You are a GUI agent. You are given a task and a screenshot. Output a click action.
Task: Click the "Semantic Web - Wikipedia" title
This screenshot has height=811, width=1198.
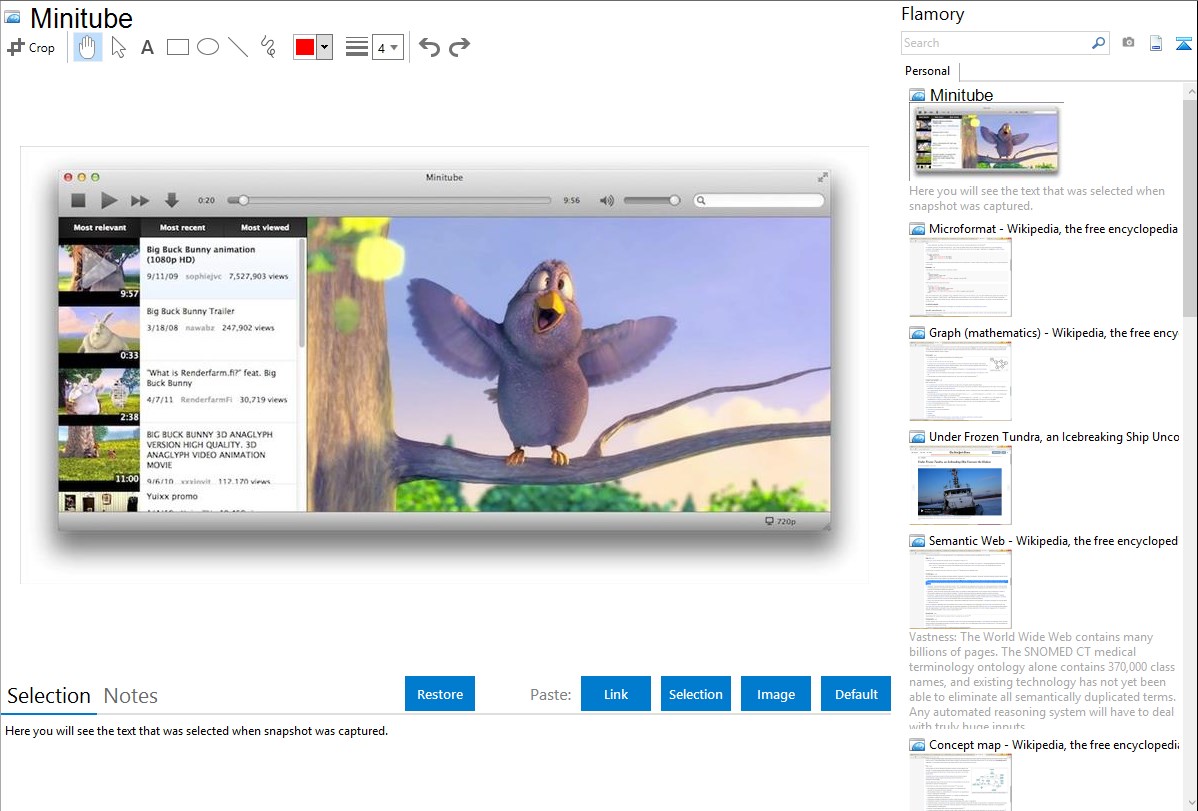[1053, 541]
